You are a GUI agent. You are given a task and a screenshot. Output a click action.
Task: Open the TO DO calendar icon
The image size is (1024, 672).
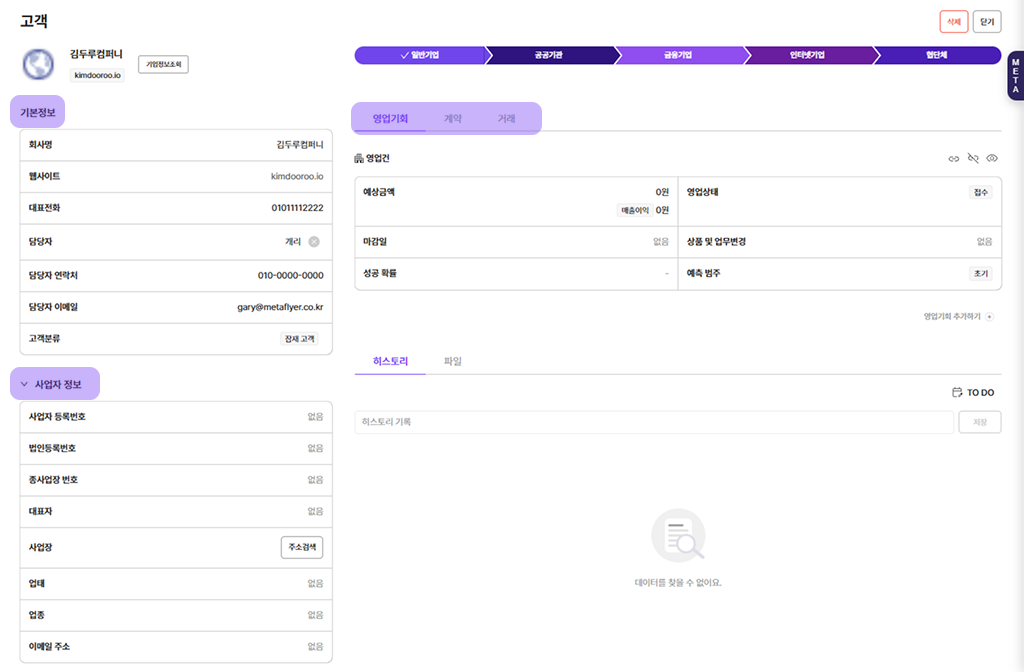957,393
